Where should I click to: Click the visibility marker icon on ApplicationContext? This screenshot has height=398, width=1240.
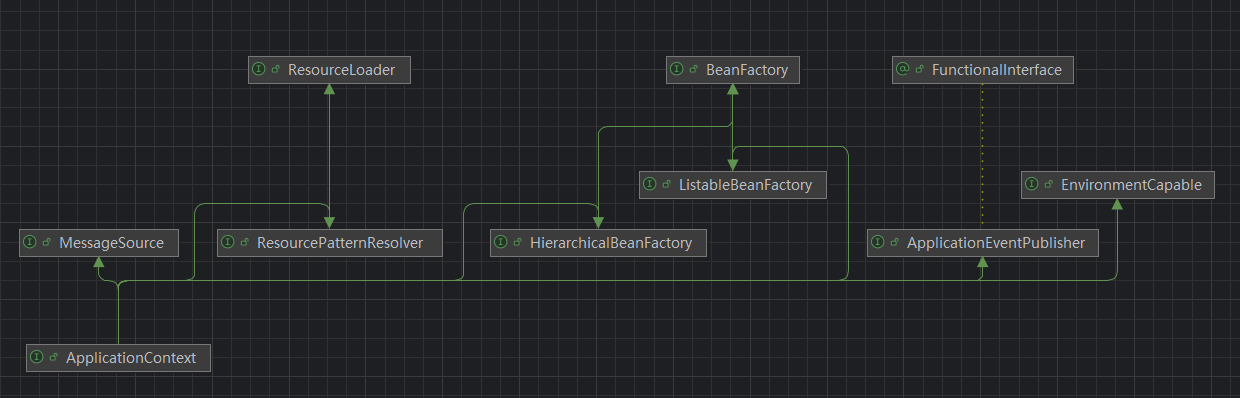coord(54,358)
